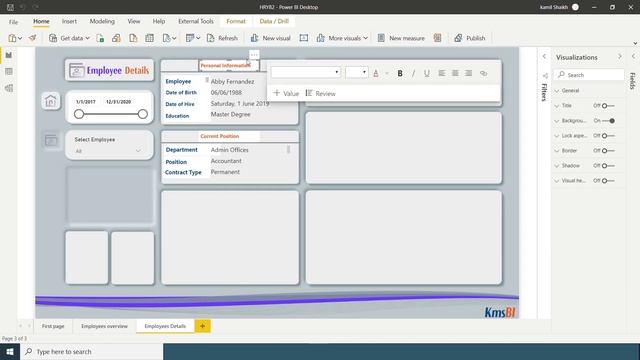Open the Data / Drill tab
The width and height of the screenshot is (640, 360).
(x=274, y=21)
